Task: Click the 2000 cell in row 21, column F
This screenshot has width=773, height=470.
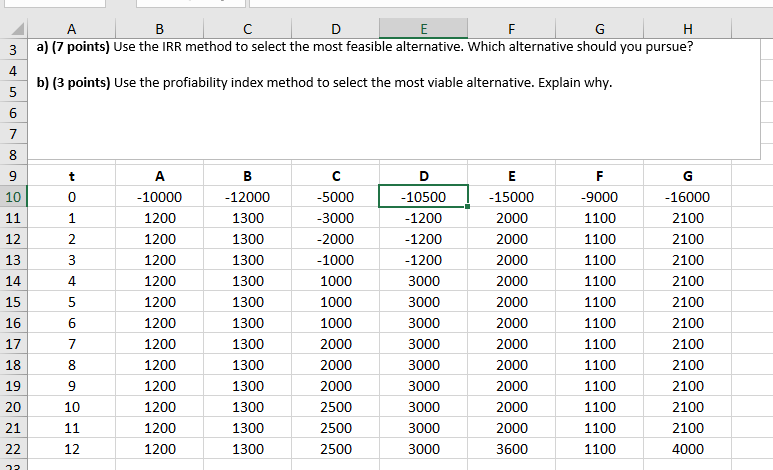Action: point(512,428)
